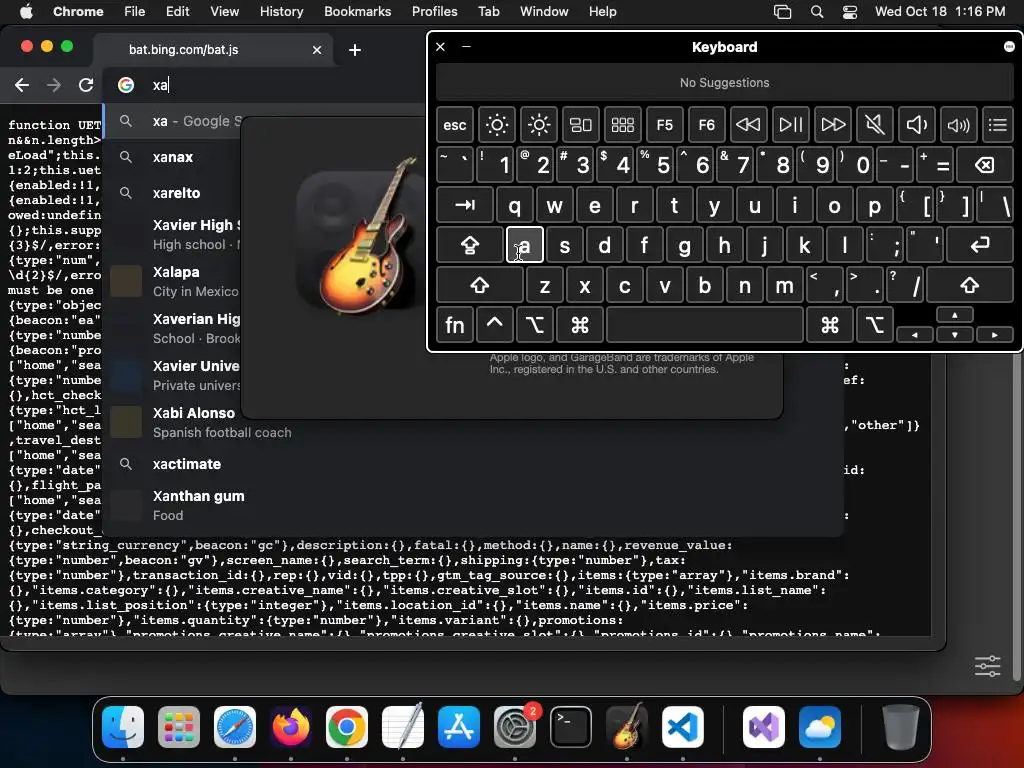Open Visual Studio Code from the Dock

pyautogui.click(x=682, y=727)
